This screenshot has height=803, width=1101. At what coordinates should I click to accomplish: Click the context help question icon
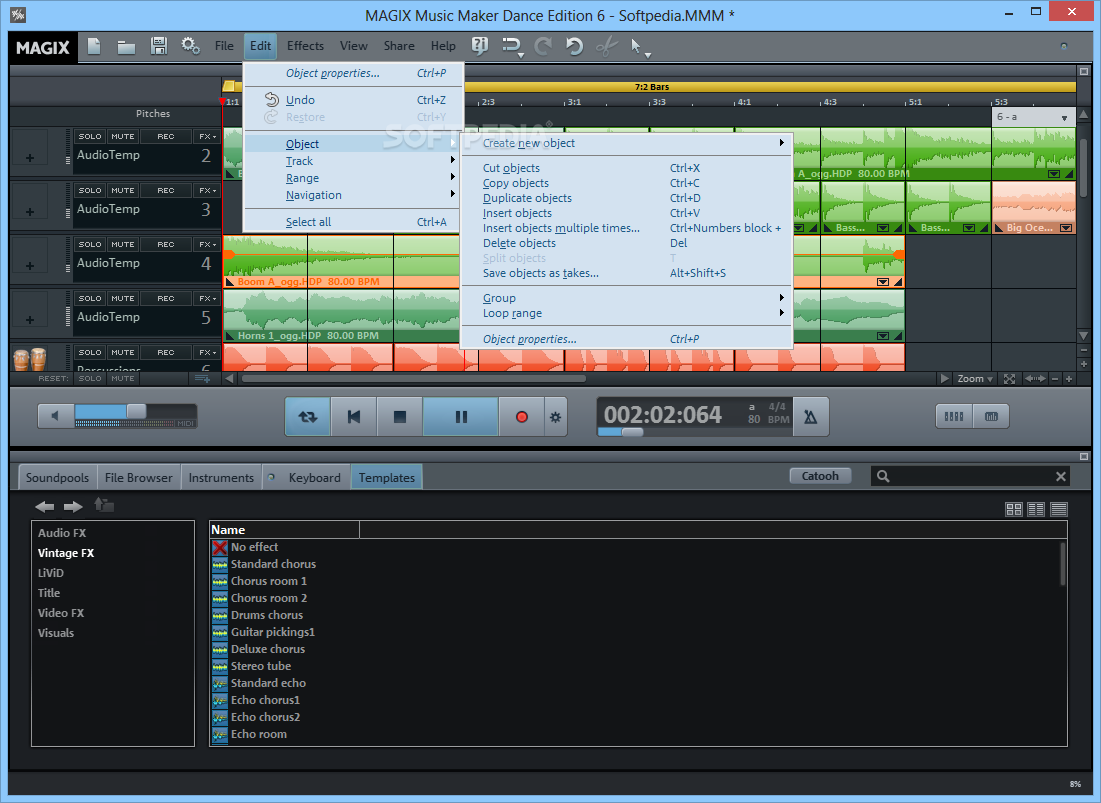click(x=480, y=46)
